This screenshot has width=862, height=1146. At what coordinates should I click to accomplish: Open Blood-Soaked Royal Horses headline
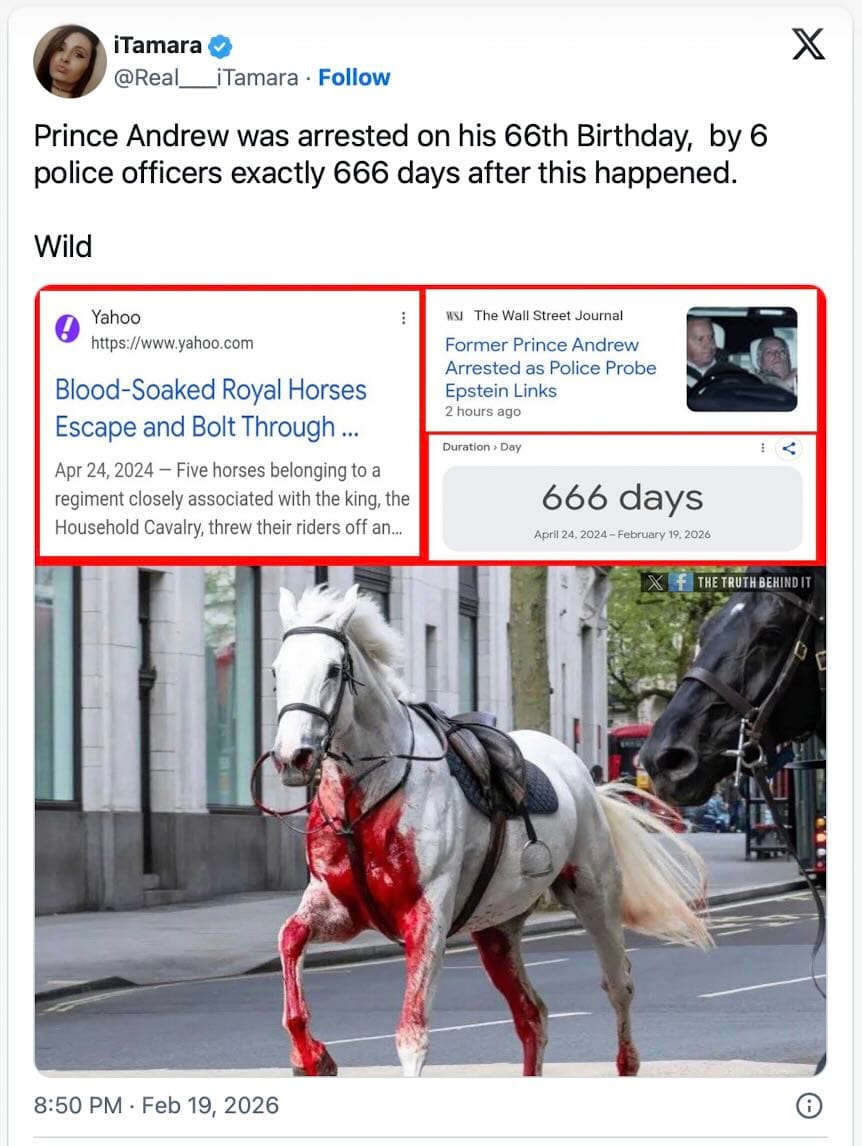tap(211, 409)
